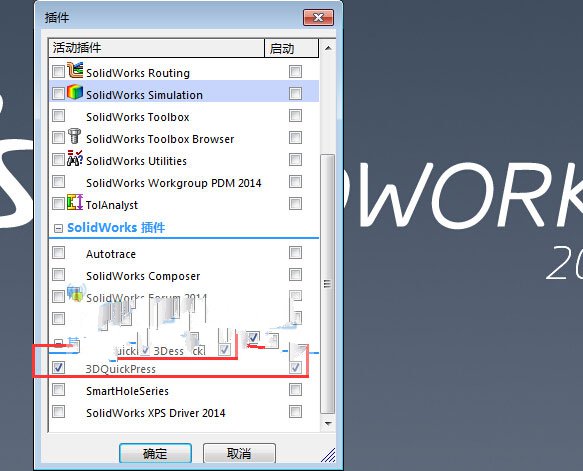
Task: Click scrollbar up arrow in plugin list
Action: 328,48
